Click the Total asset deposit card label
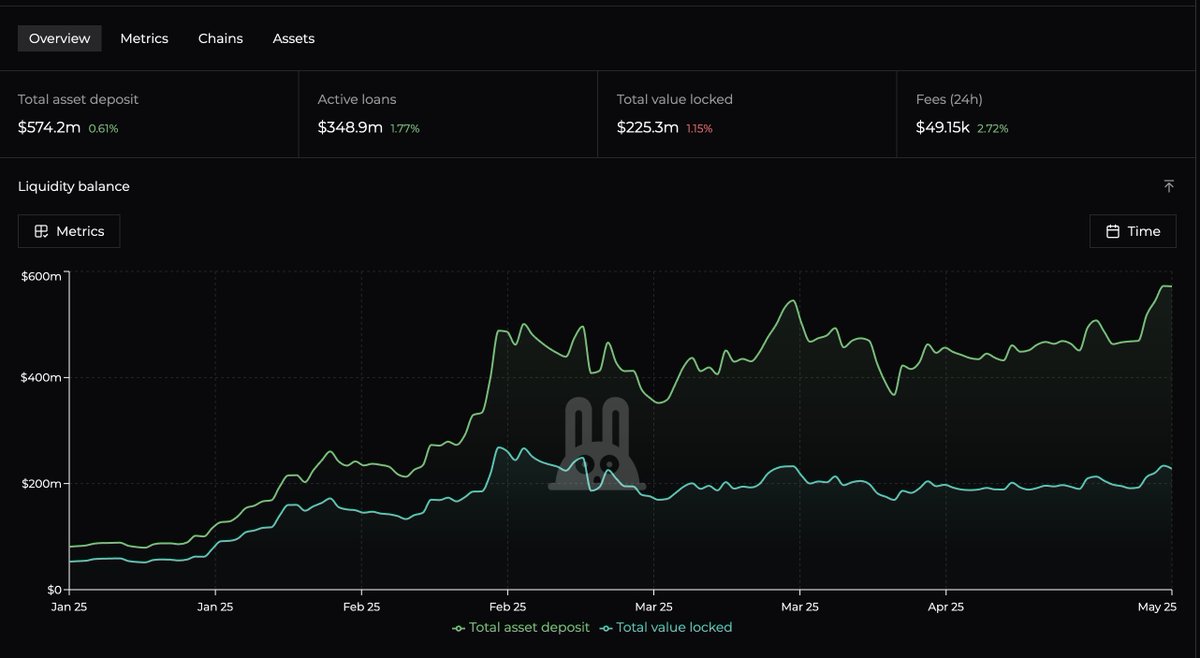Viewport: 1200px width, 658px height. pos(78,99)
